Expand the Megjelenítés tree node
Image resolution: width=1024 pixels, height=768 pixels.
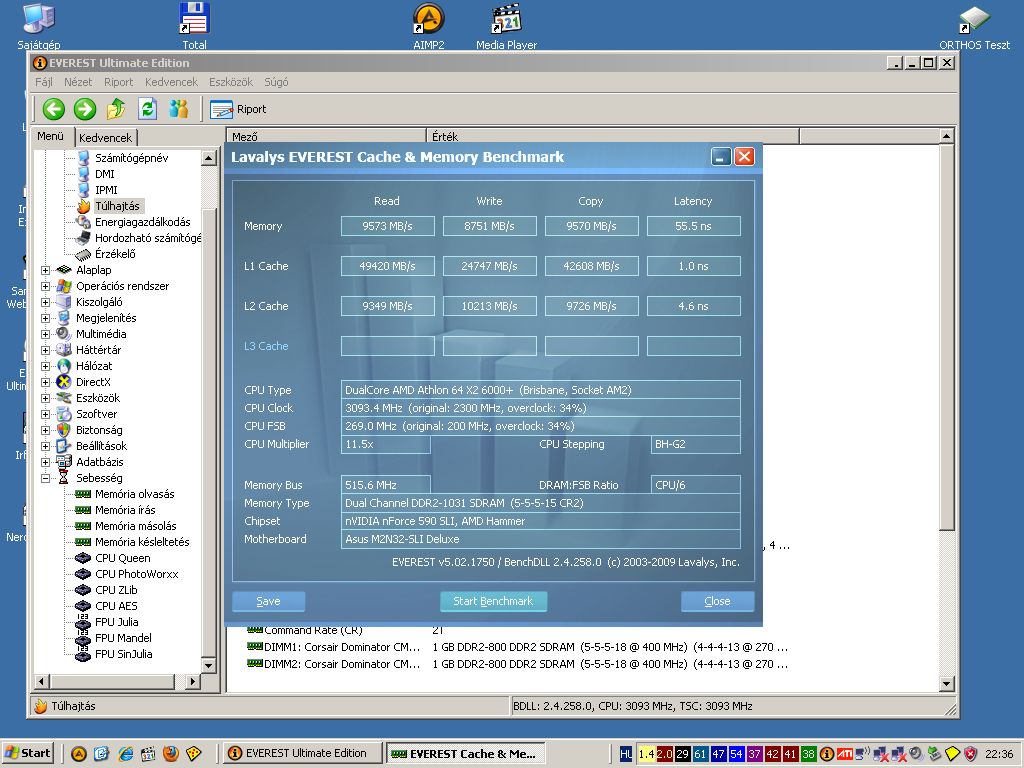pos(45,318)
